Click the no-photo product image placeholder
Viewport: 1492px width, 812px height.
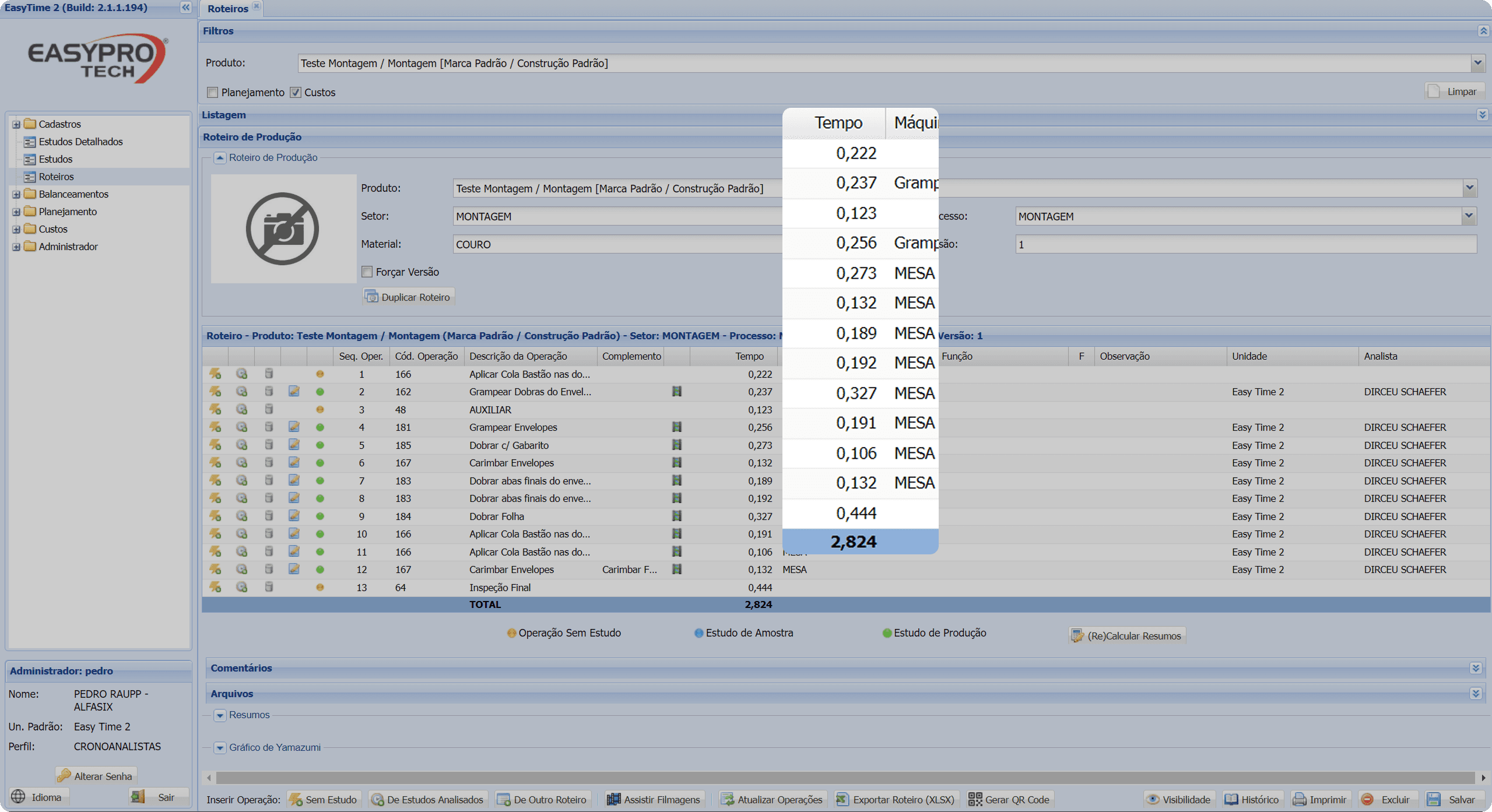coord(283,229)
